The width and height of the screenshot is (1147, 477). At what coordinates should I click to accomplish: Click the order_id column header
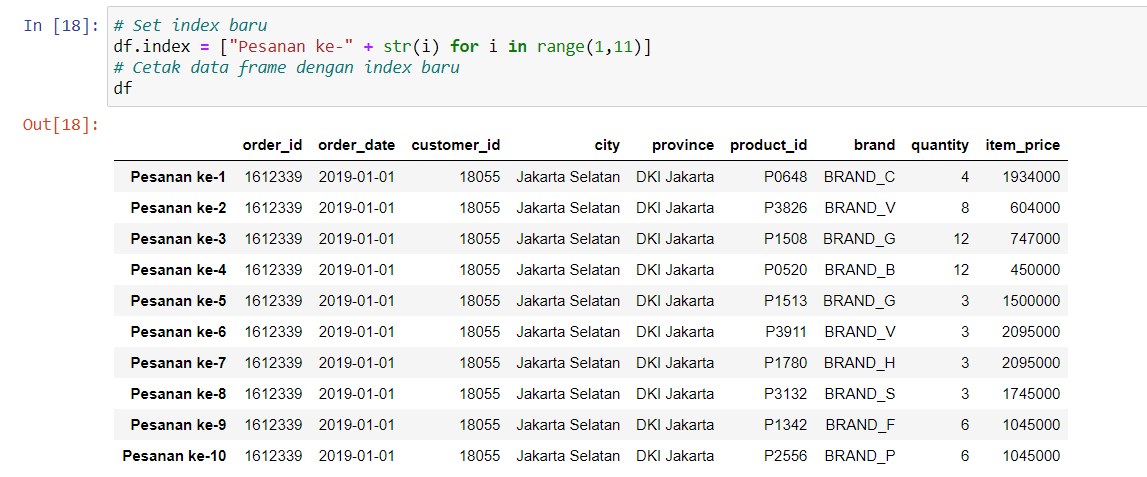click(272, 145)
